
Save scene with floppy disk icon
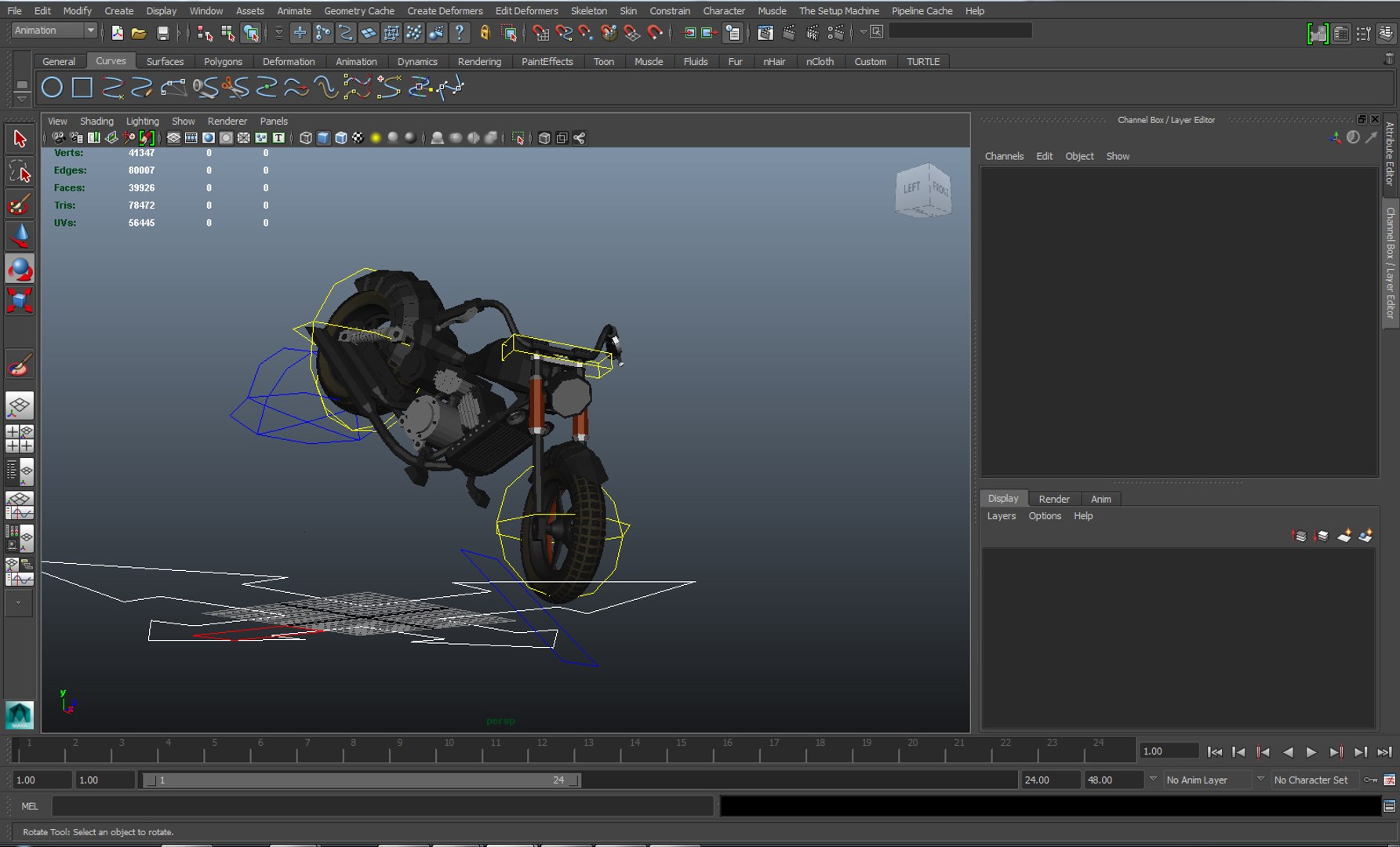[x=162, y=32]
